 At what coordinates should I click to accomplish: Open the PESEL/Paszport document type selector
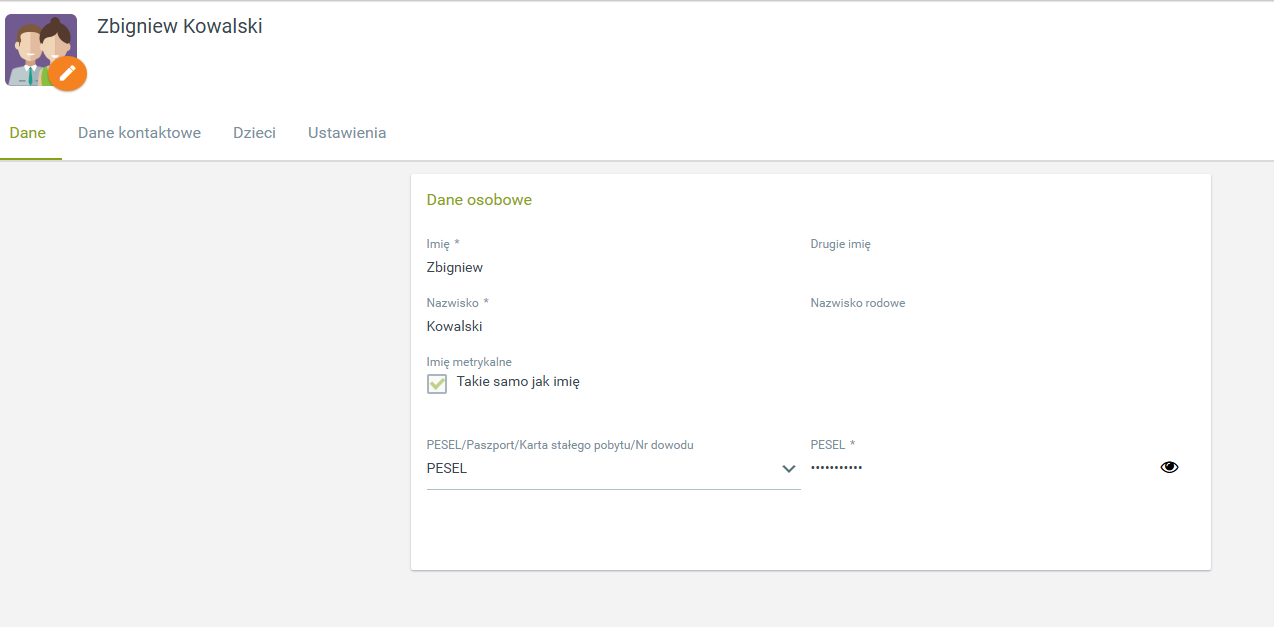[x=600, y=468]
